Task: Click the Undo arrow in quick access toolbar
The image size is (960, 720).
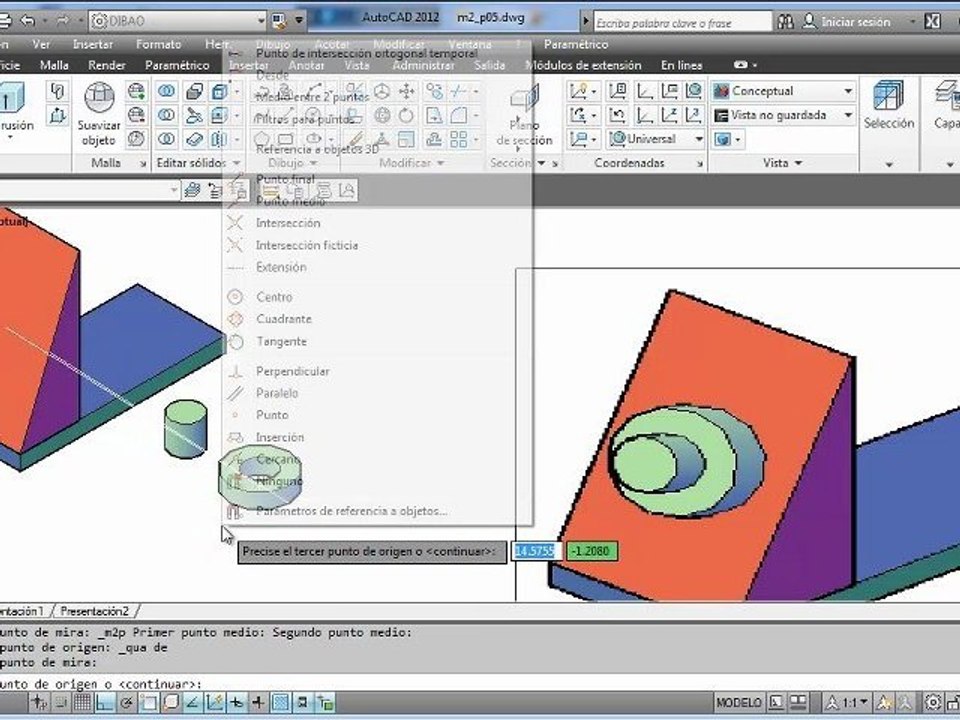Action: point(28,21)
